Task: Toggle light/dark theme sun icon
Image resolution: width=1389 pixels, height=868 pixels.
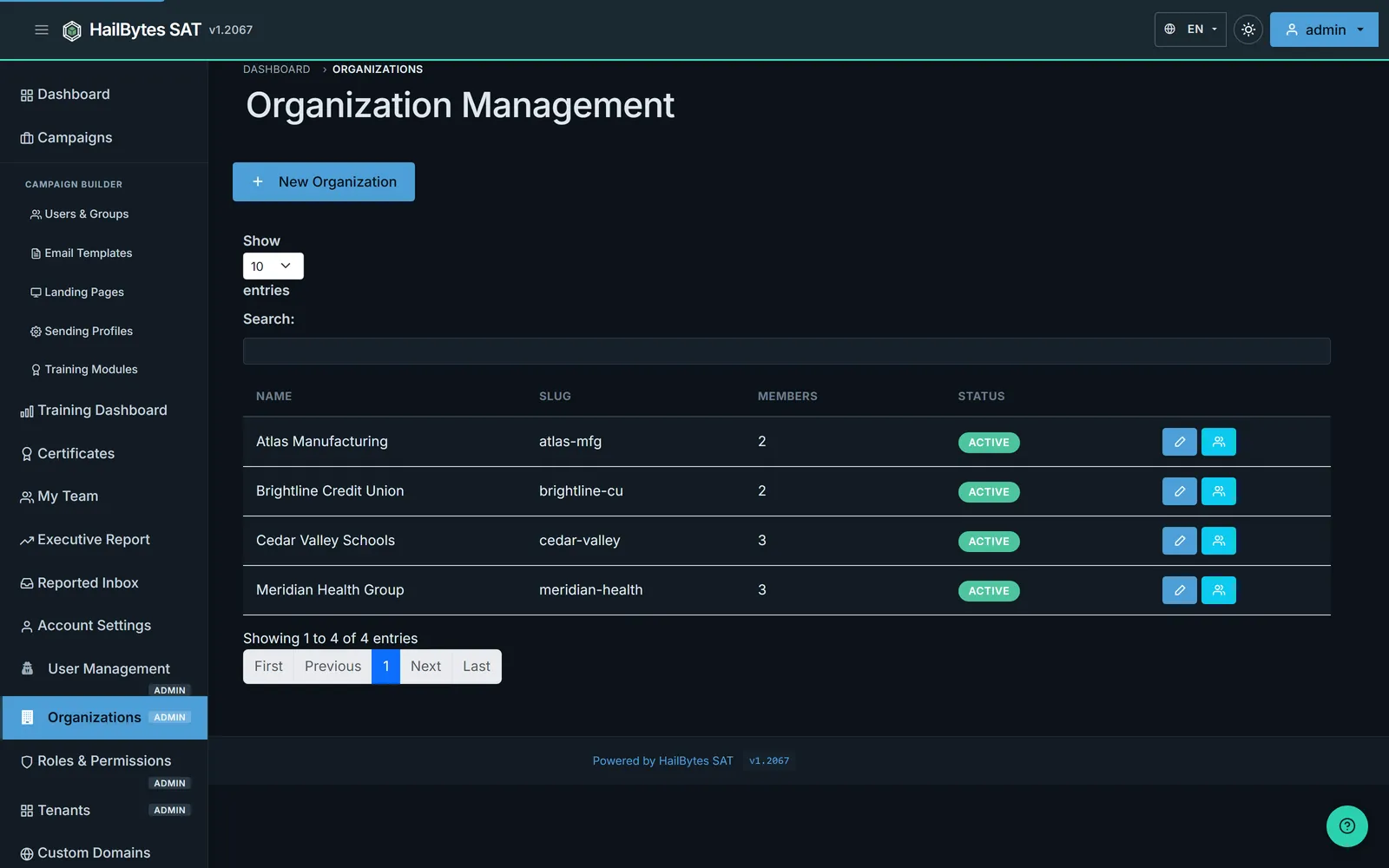Action: pyautogui.click(x=1247, y=30)
